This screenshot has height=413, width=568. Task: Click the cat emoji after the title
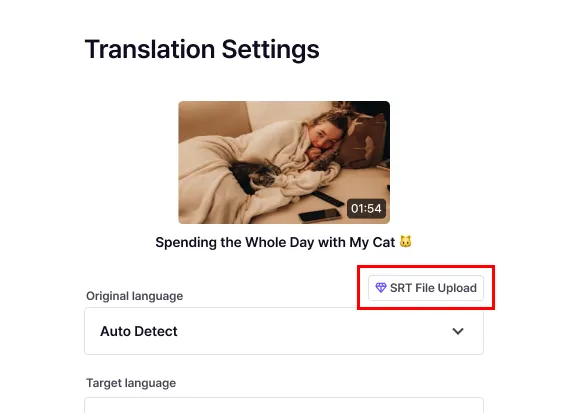406,242
